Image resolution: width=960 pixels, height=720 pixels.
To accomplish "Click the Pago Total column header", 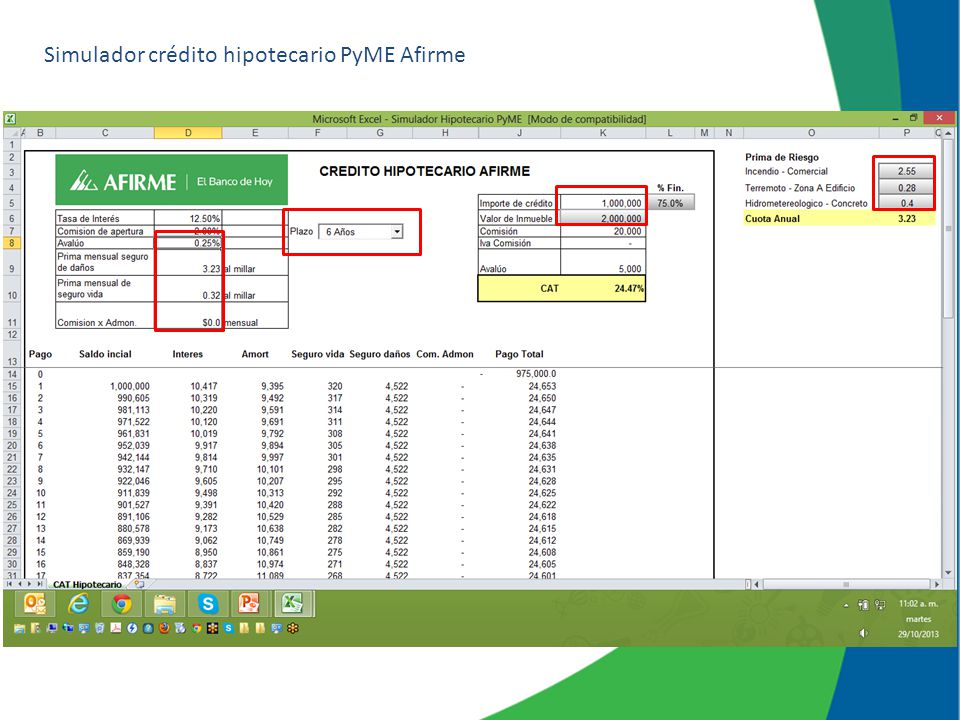I will 519,354.
